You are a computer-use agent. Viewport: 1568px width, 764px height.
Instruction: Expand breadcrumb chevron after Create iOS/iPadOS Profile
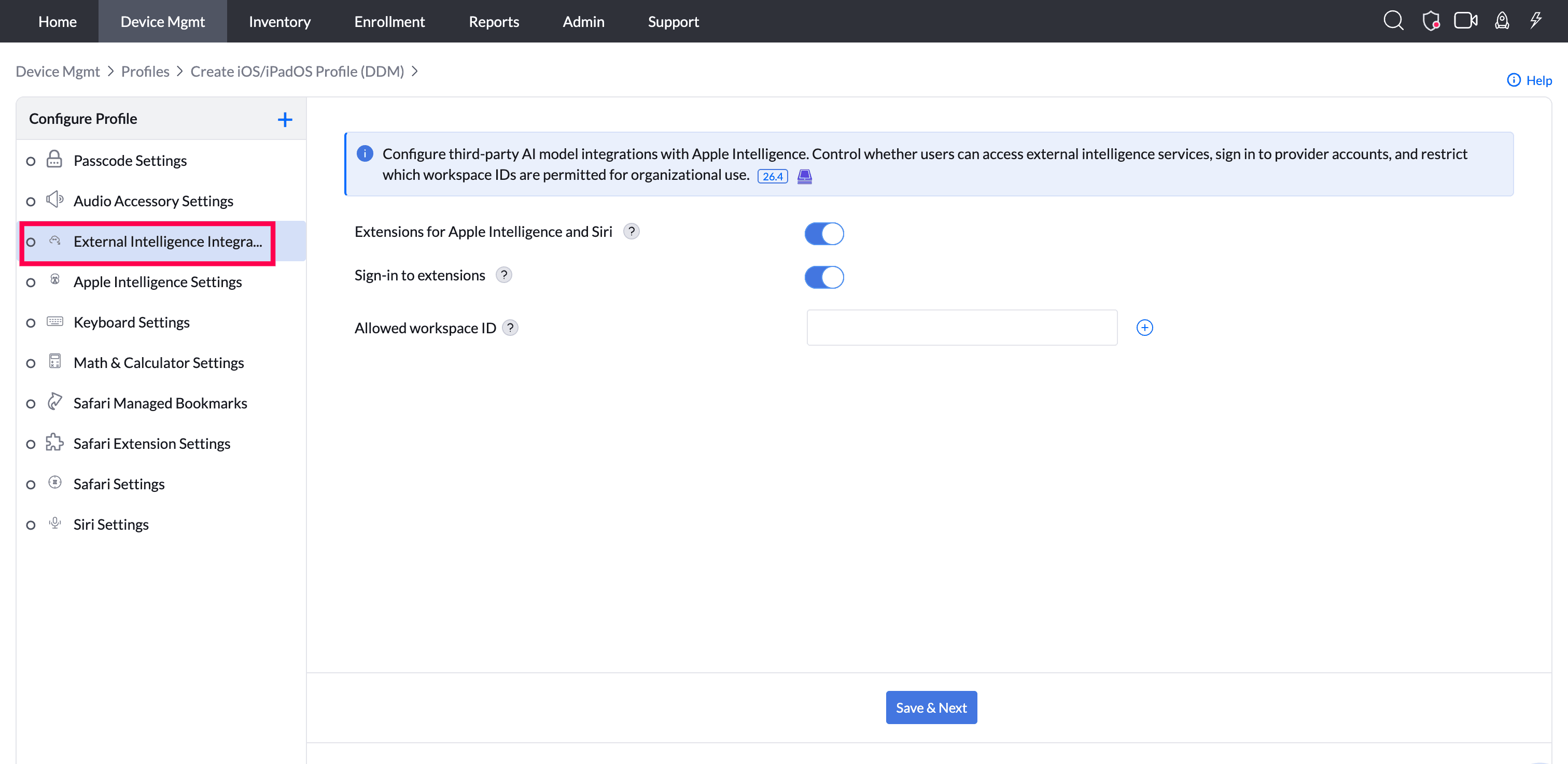tap(414, 71)
